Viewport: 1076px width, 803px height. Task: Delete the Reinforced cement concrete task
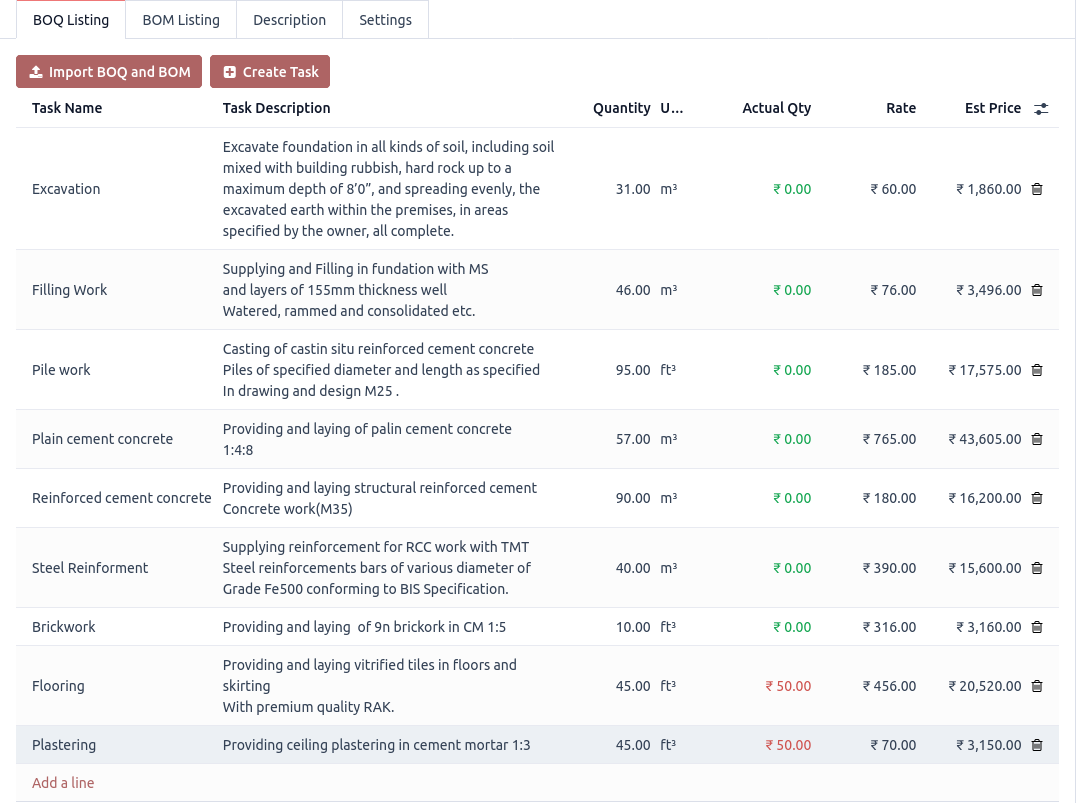point(1037,498)
